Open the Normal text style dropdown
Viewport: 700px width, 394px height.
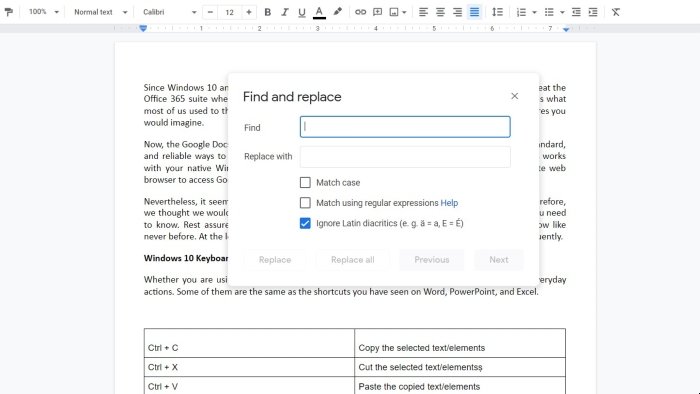[100, 12]
